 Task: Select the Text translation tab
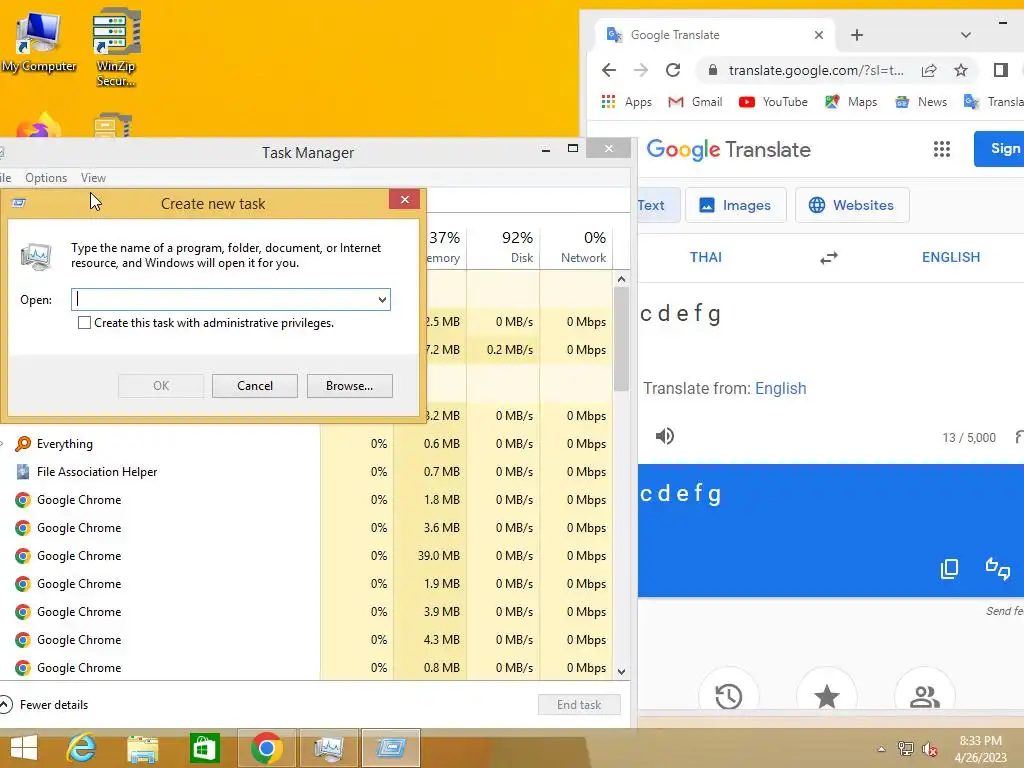[658, 205]
